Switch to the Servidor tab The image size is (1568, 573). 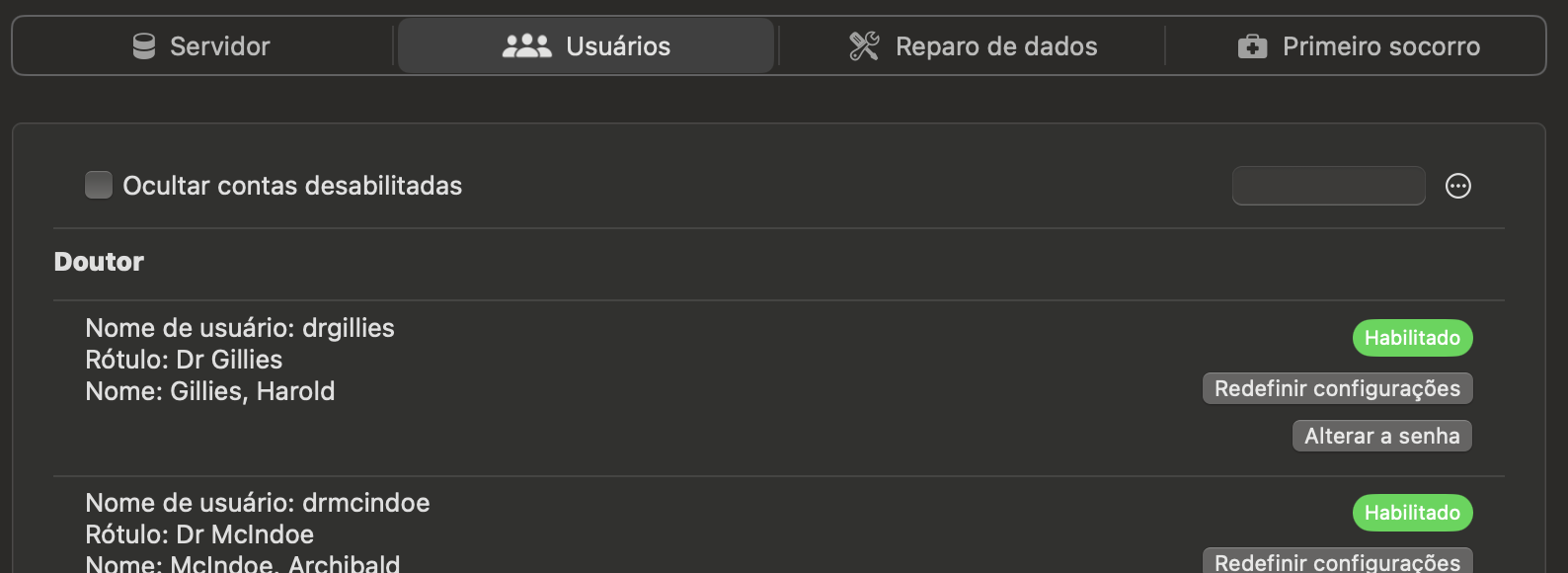click(201, 46)
